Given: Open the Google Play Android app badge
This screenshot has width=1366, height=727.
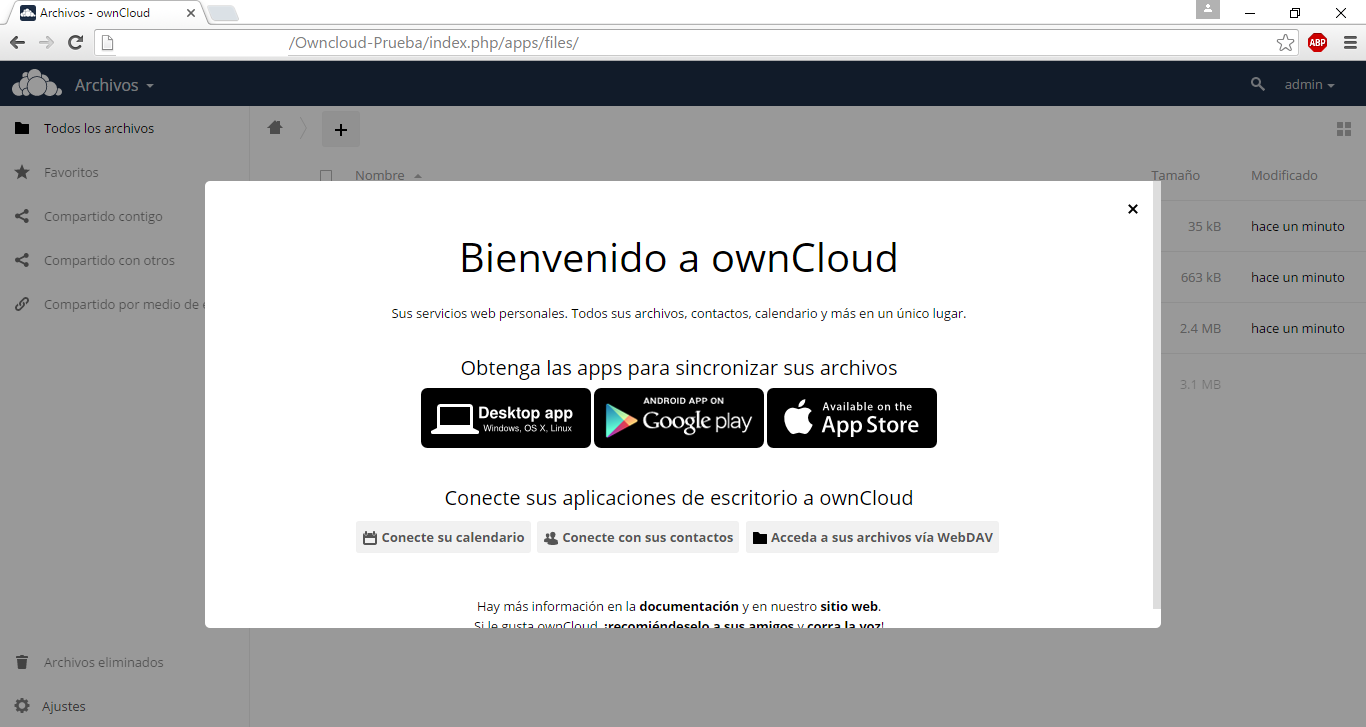Looking at the screenshot, I should click(x=679, y=418).
